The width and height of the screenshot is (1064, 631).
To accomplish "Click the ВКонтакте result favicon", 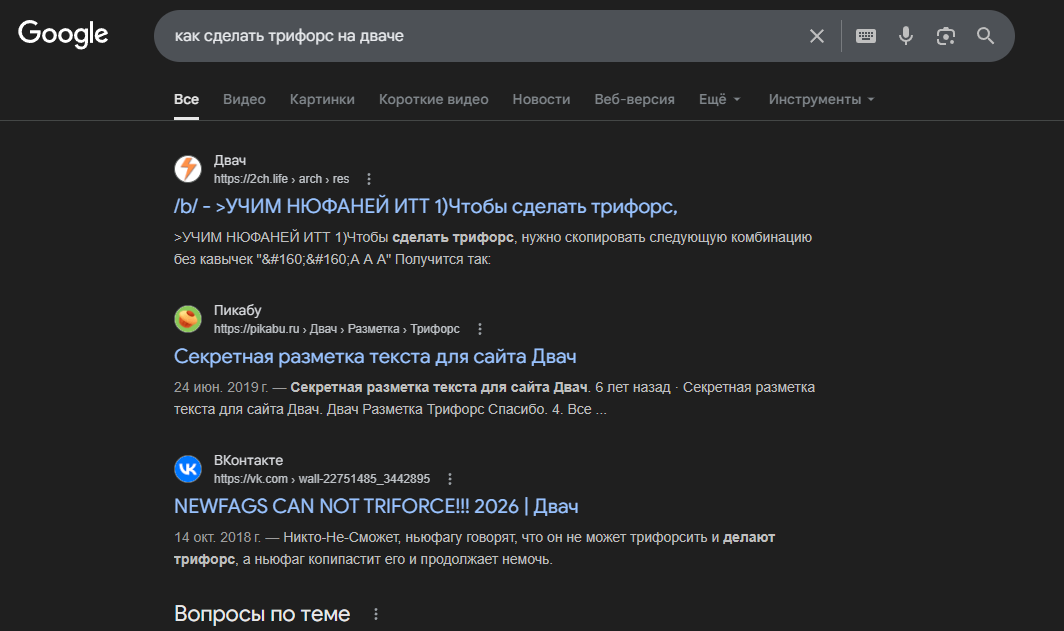I will [x=188, y=469].
